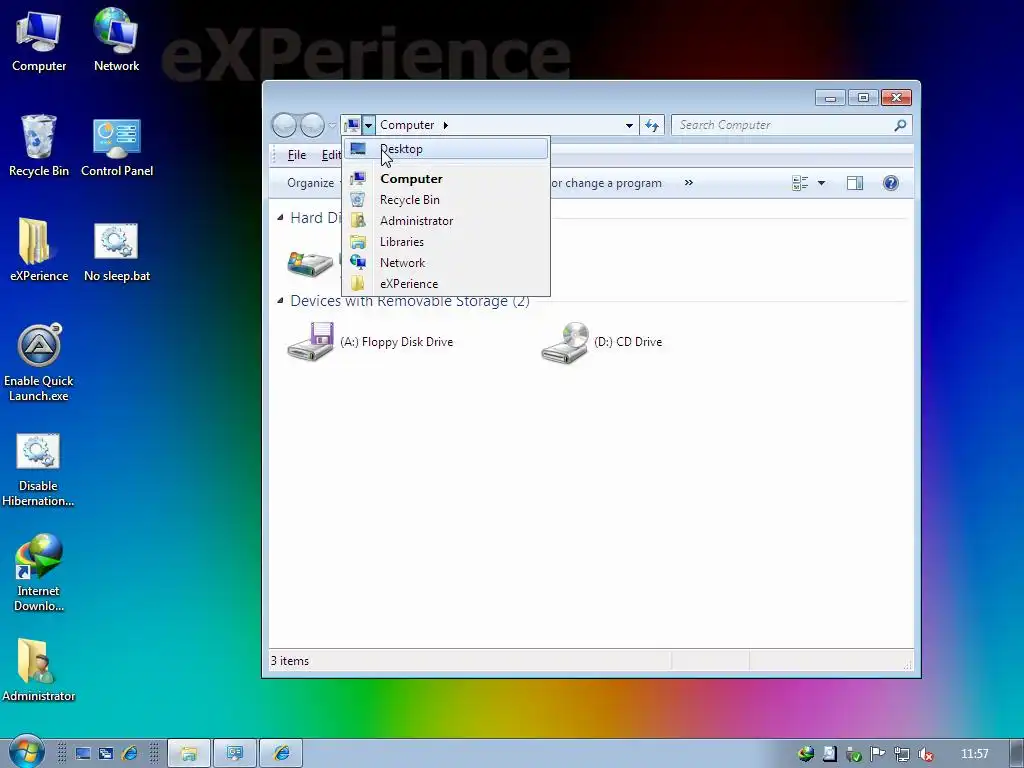1024x768 pixels.
Task: Click the Show desktop strip beside the clock
Action: tap(1016, 754)
